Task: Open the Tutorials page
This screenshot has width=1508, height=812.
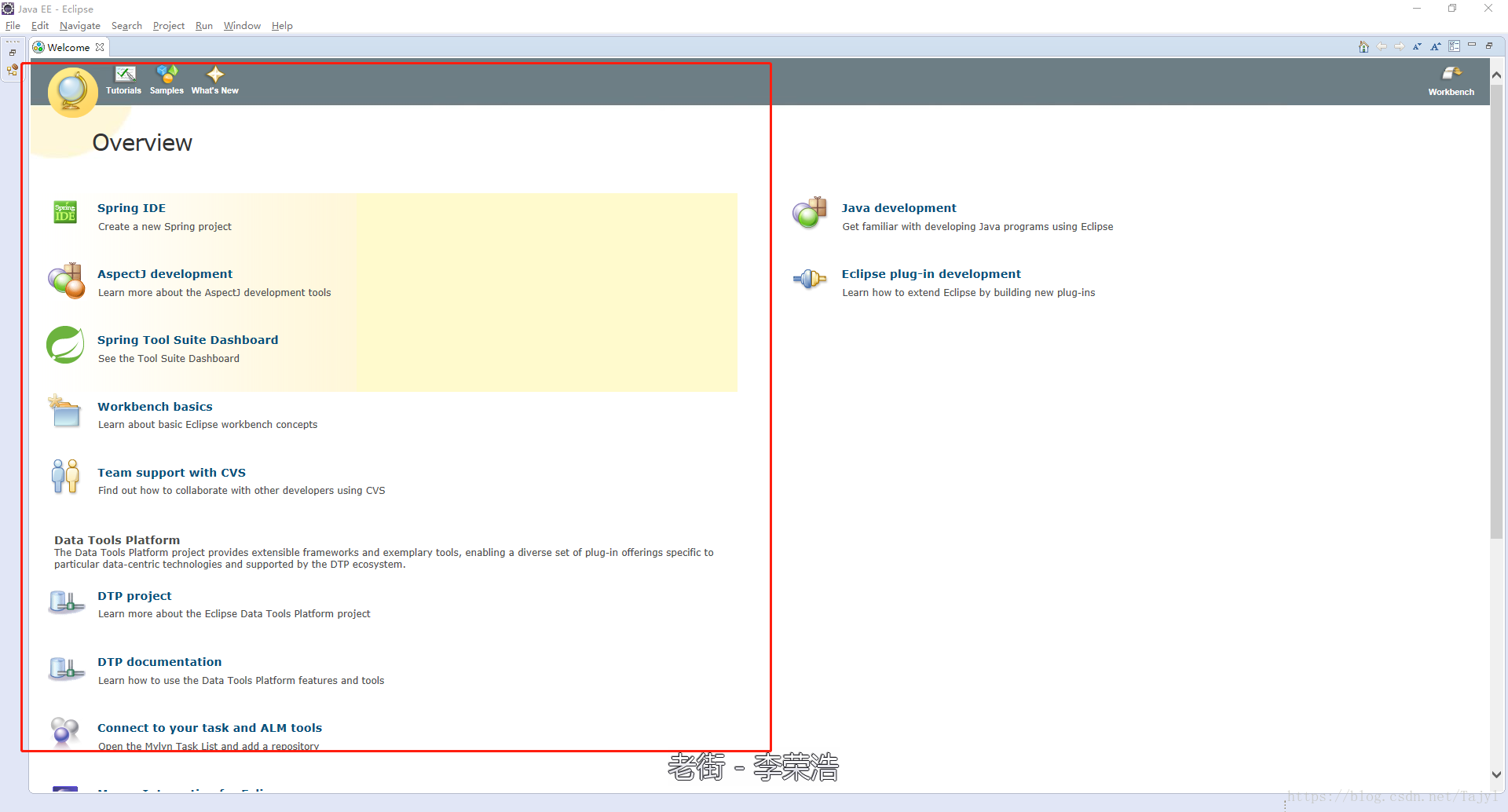Action: [x=124, y=80]
